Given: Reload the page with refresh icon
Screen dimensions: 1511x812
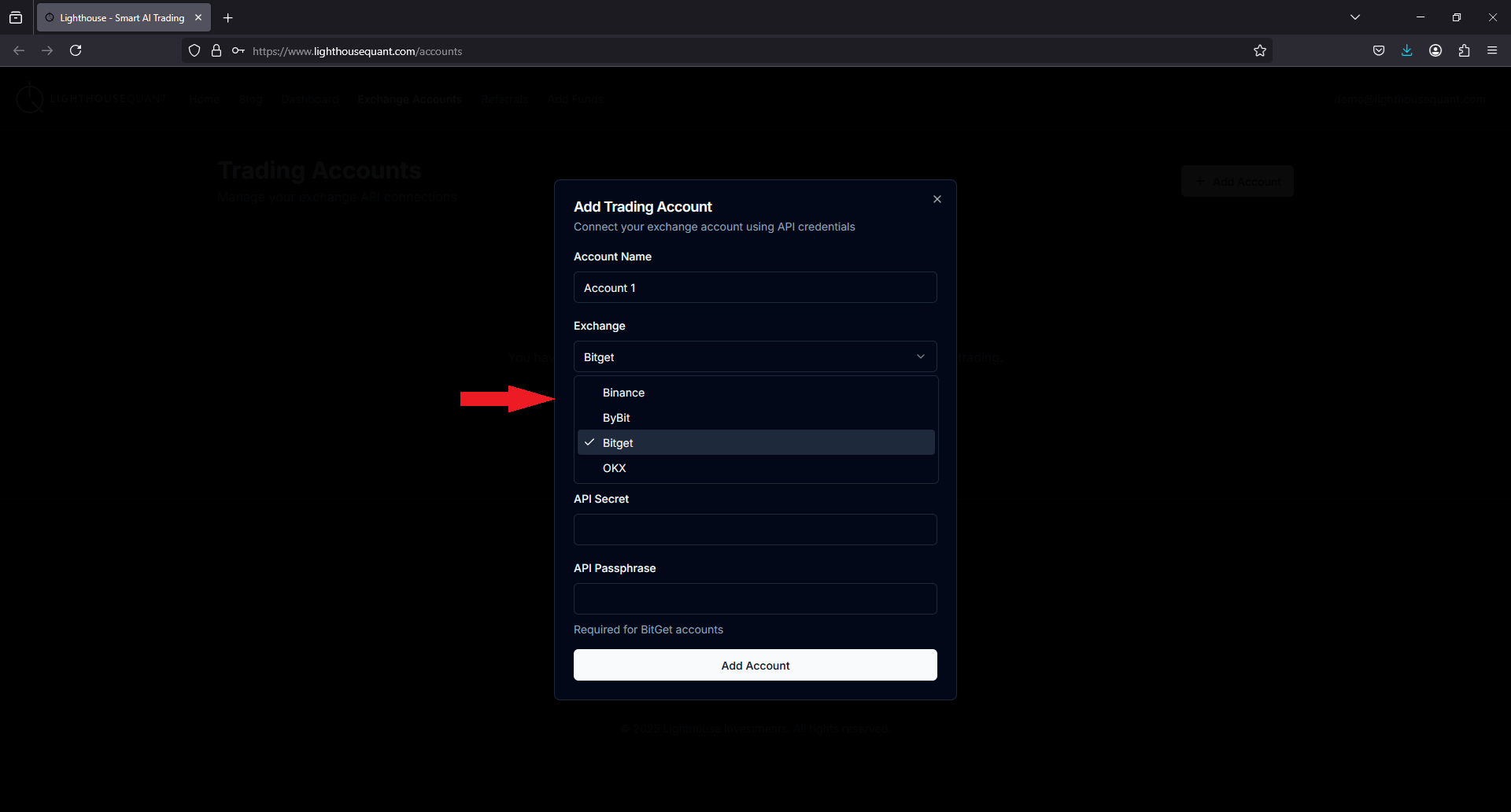Looking at the screenshot, I should pyautogui.click(x=76, y=50).
